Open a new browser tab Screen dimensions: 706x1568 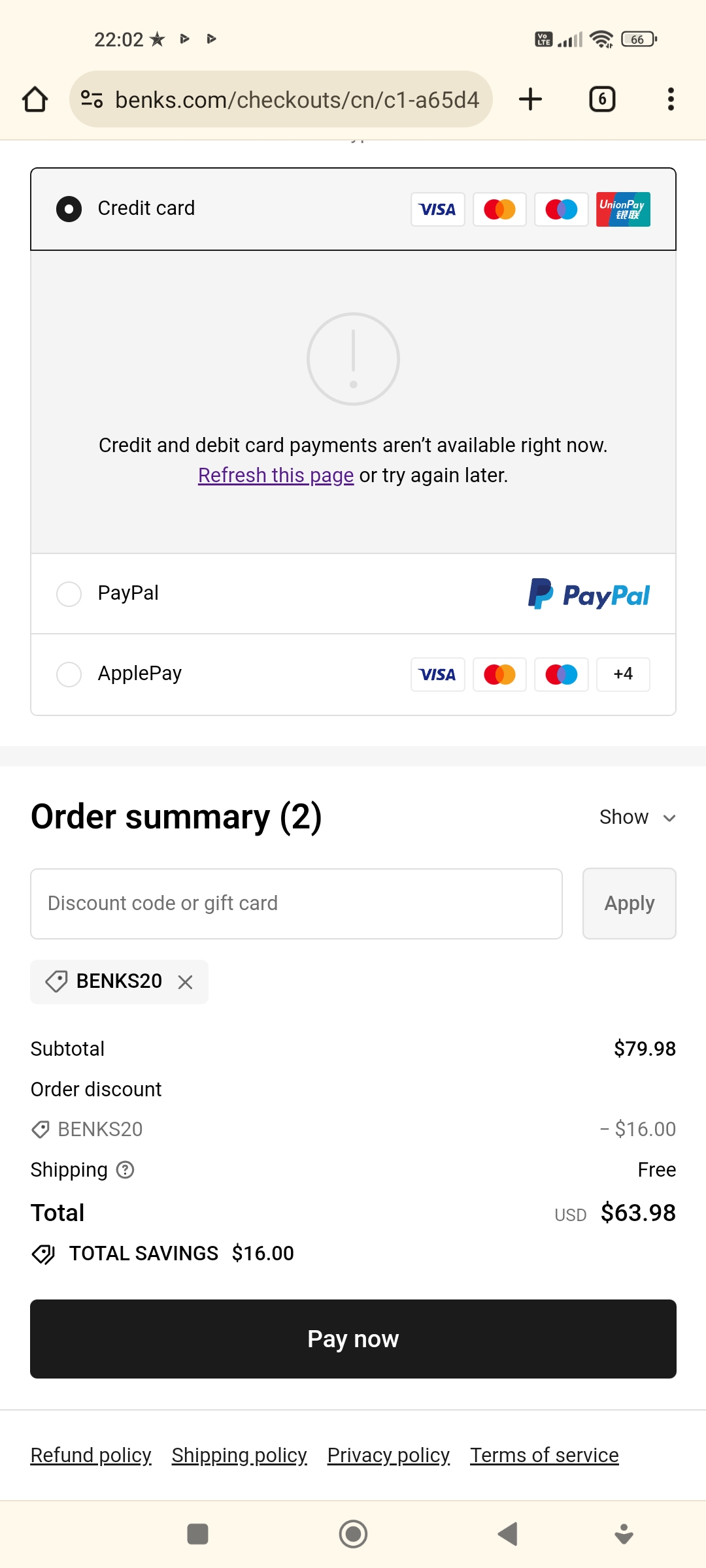click(x=530, y=99)
